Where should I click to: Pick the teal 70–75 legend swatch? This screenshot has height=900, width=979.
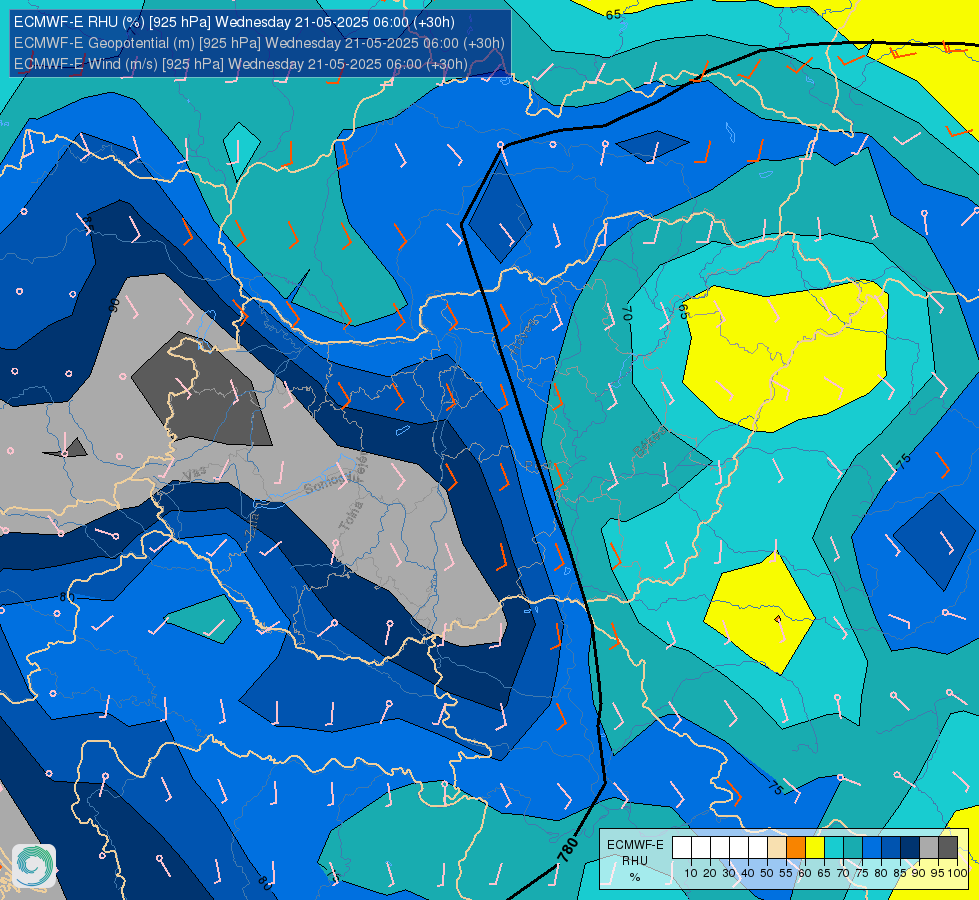point(853,848)
